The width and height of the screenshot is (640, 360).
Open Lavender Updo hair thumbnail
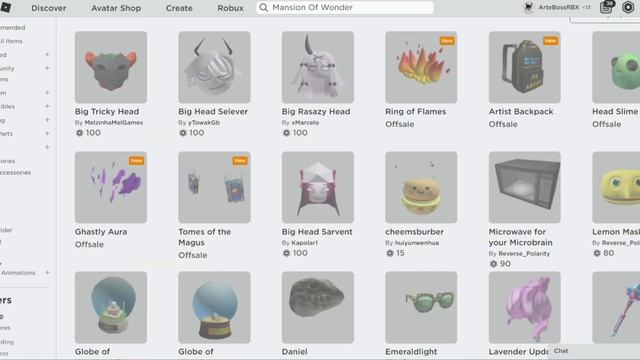pyautogui.click(x=524, y=307)
